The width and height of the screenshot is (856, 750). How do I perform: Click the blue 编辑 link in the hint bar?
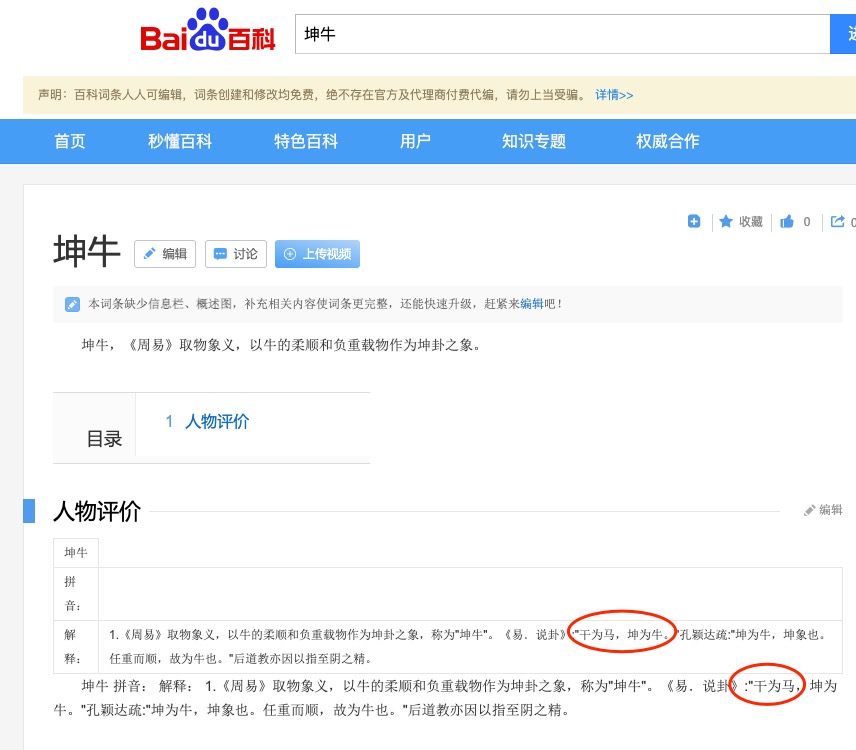point(531,304)
